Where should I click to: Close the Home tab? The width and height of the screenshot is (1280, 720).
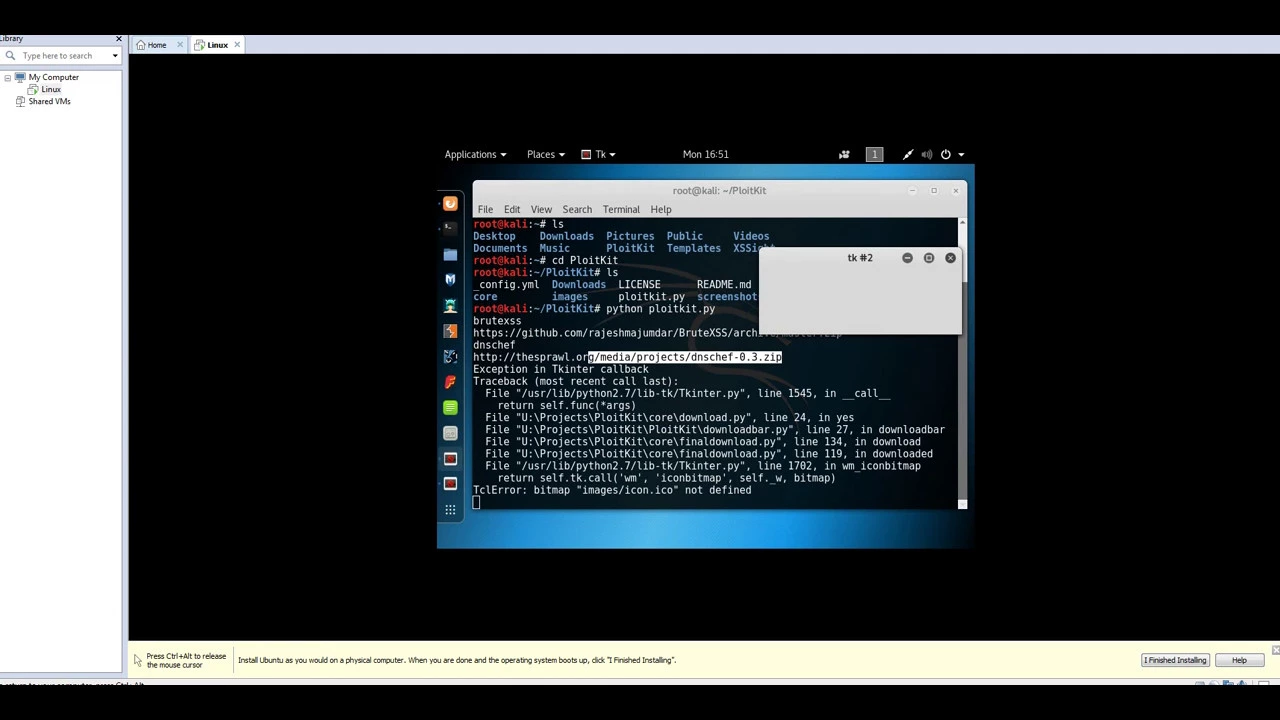coord(180,45)
